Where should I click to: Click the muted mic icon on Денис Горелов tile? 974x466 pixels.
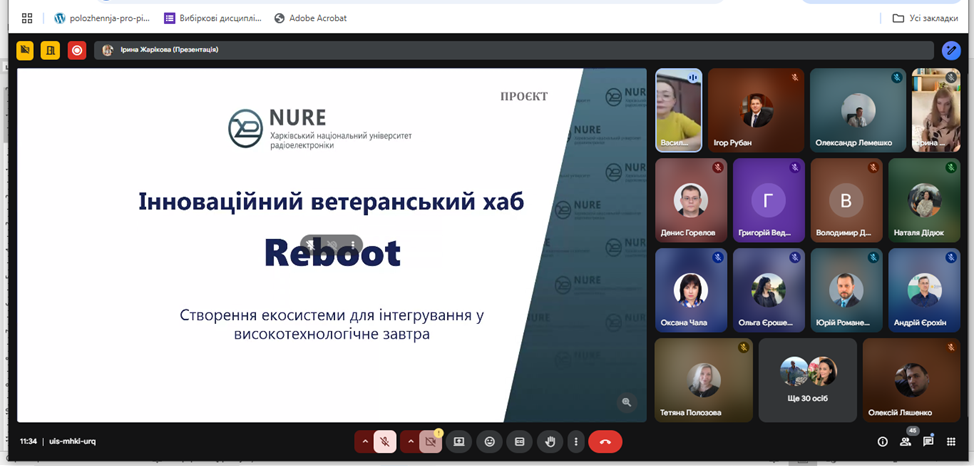[717, 168]
